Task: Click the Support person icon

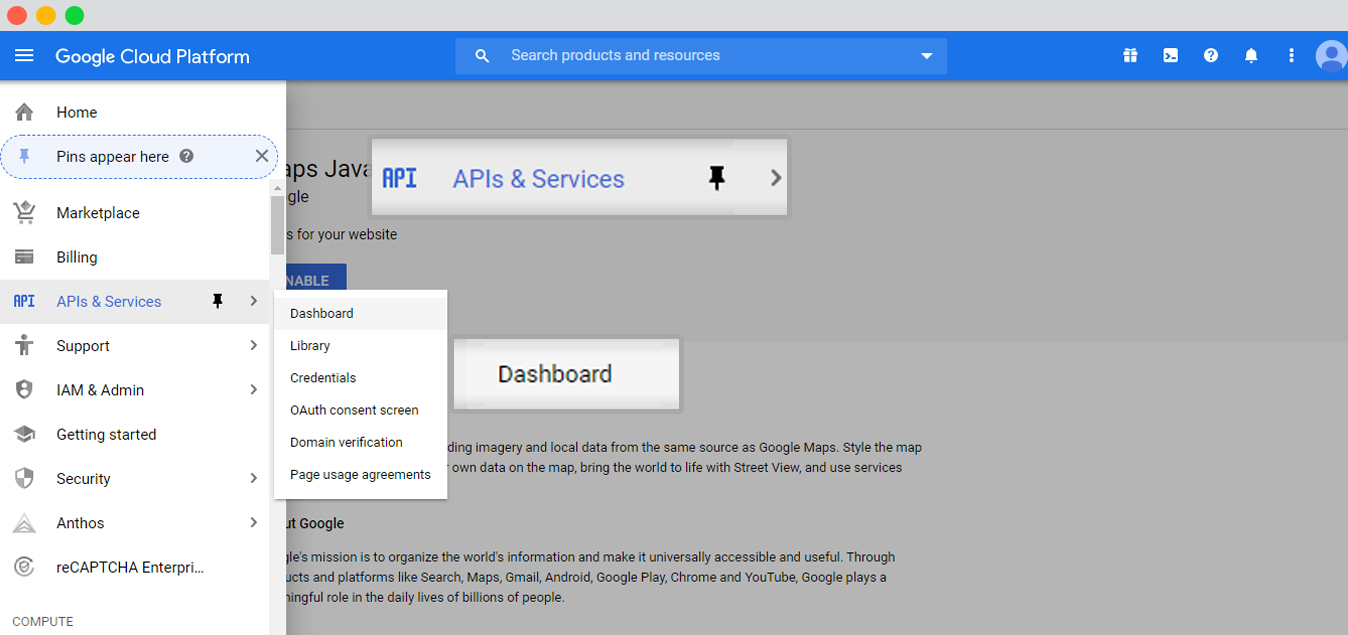Action: [24, 346]
